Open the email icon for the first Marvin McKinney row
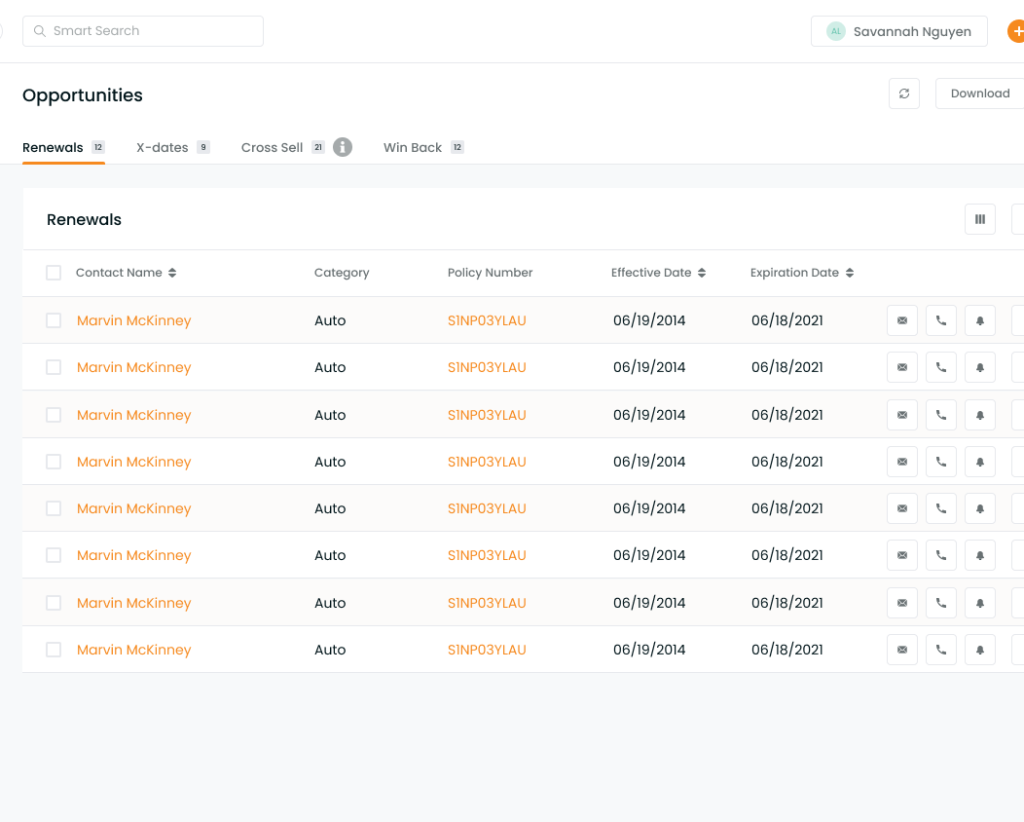Viewport: 1024px width, 822px height. (902, 320)
